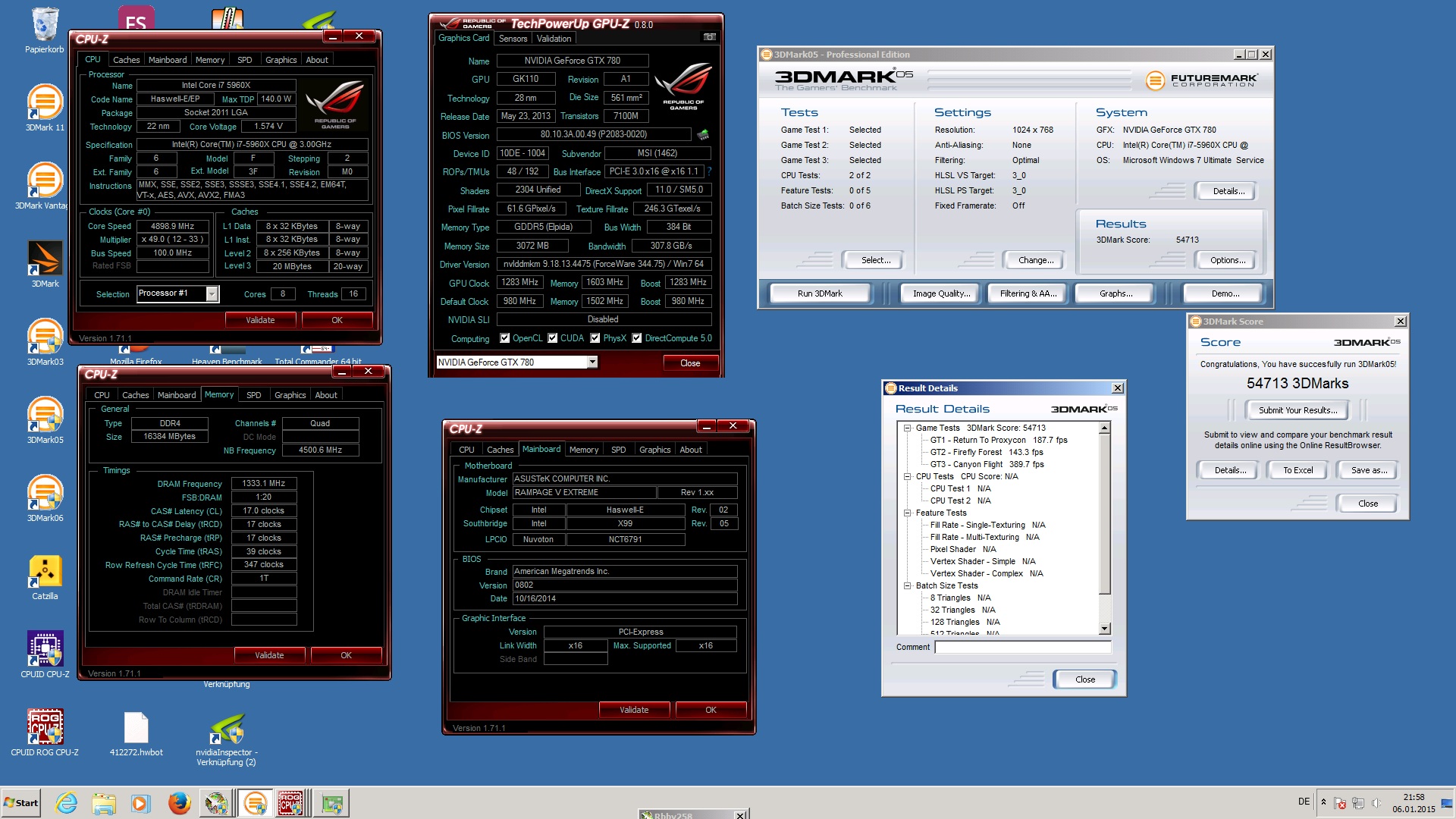Viewport: 1456px width, 819px height.
Task: Click the speaker volume tray icon
Action: (x=1376, y=803)
